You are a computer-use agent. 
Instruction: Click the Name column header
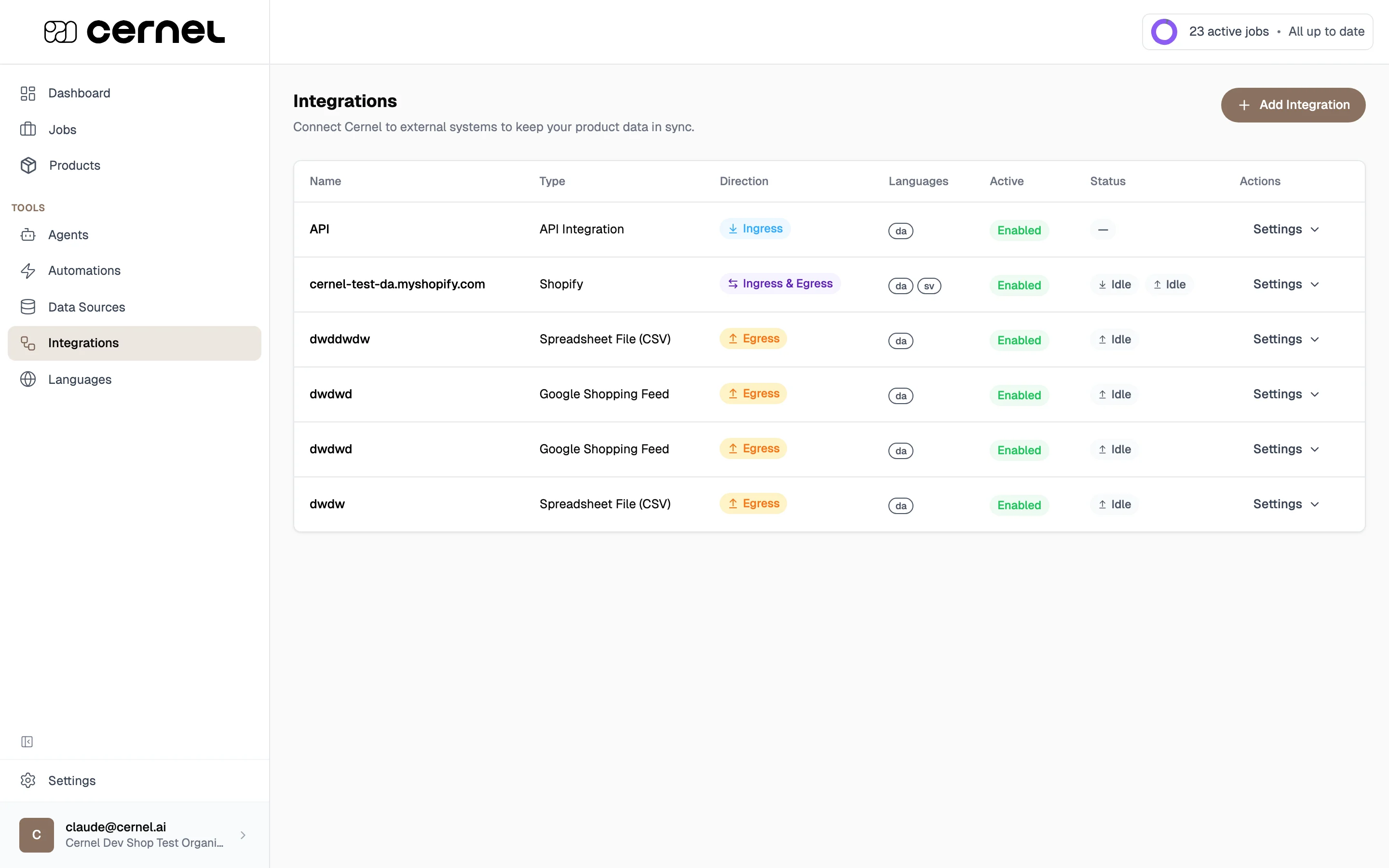coord(326,181)
